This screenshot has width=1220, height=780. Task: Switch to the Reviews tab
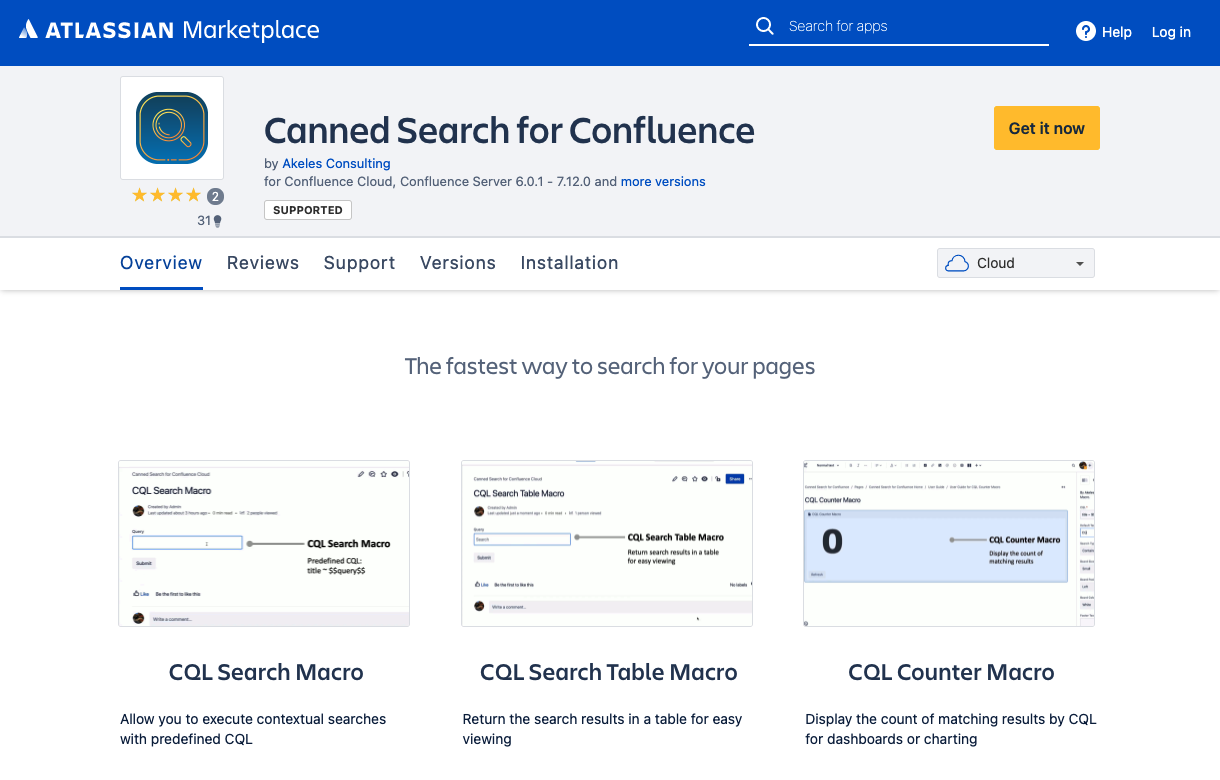263,263
